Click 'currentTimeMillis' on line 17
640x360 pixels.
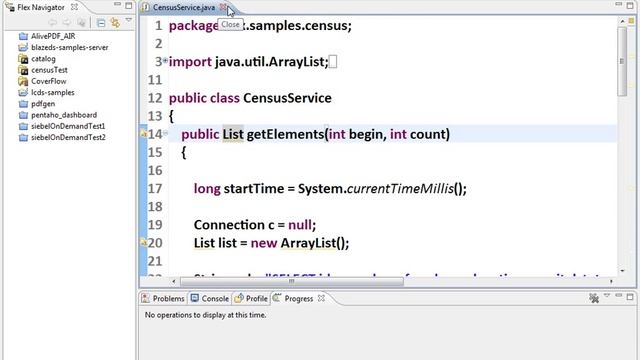[x=400, y=189]
